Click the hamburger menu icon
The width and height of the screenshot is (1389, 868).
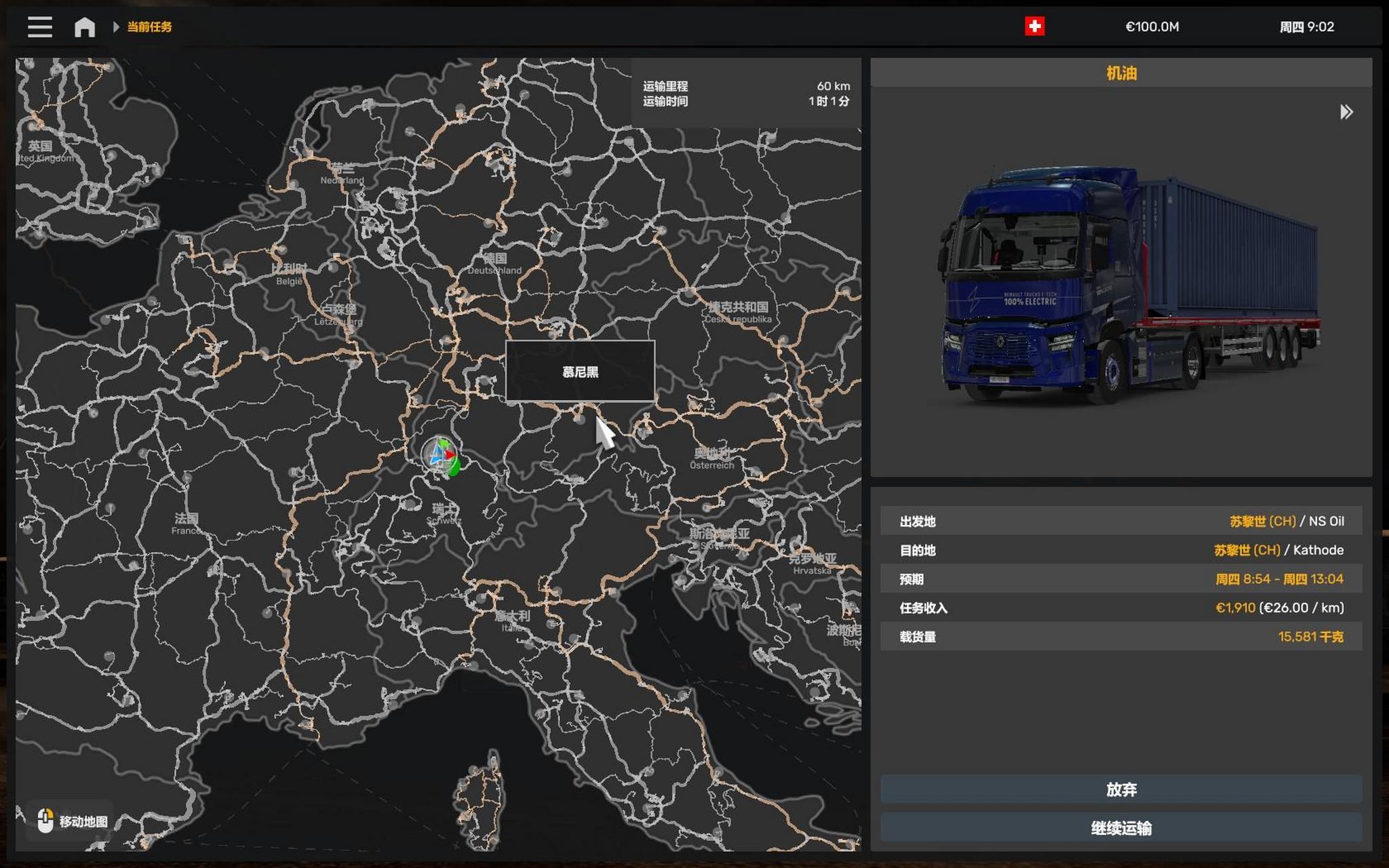[39, 27]
